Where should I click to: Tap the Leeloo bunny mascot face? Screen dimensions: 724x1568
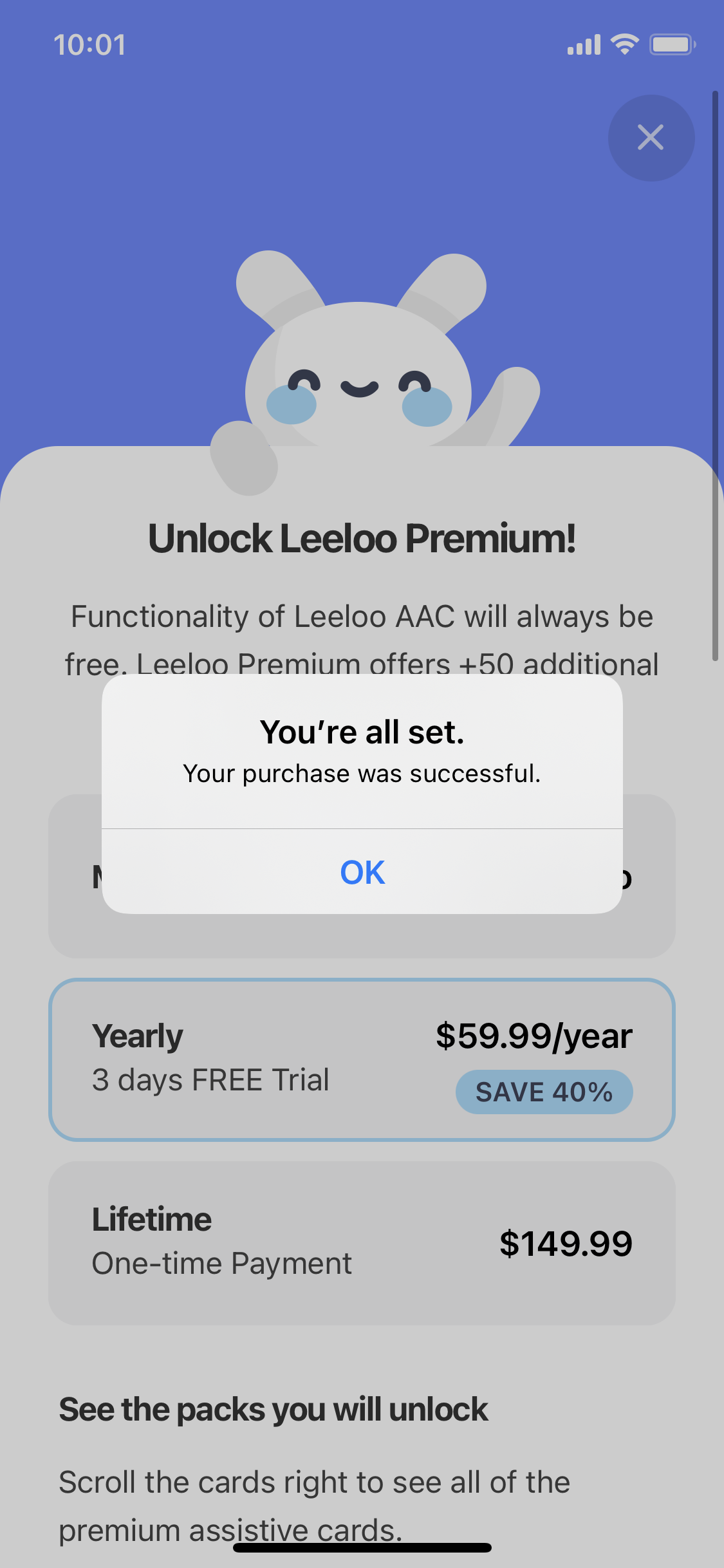[x=359, y=380]
